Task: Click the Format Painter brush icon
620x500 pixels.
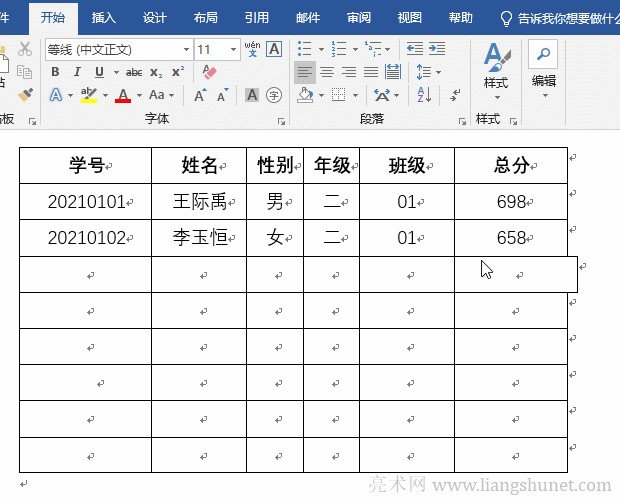Action: 26,94
